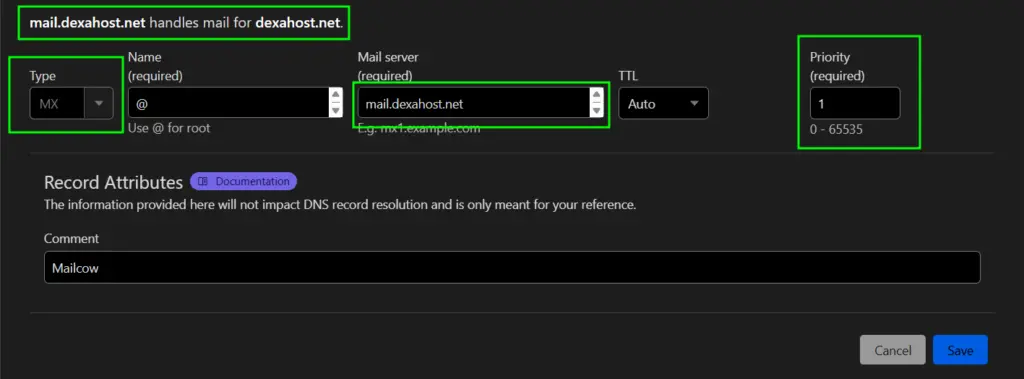Click the Mail server field mail.dexahost.net
Screen dimensions: 1024x379
pyautogui.click(x=480, y=103)
